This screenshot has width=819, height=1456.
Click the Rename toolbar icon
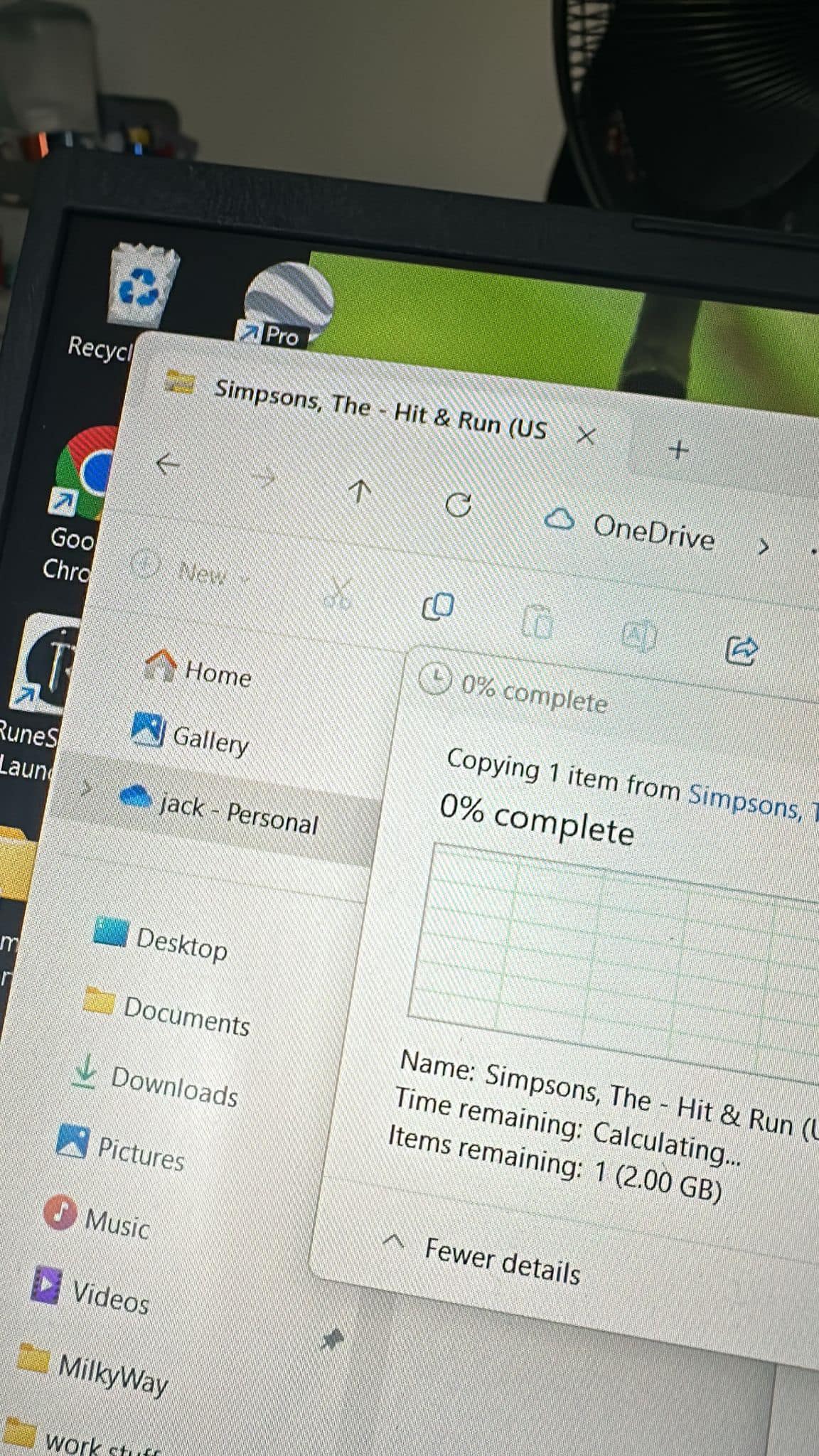click(638, 636)
